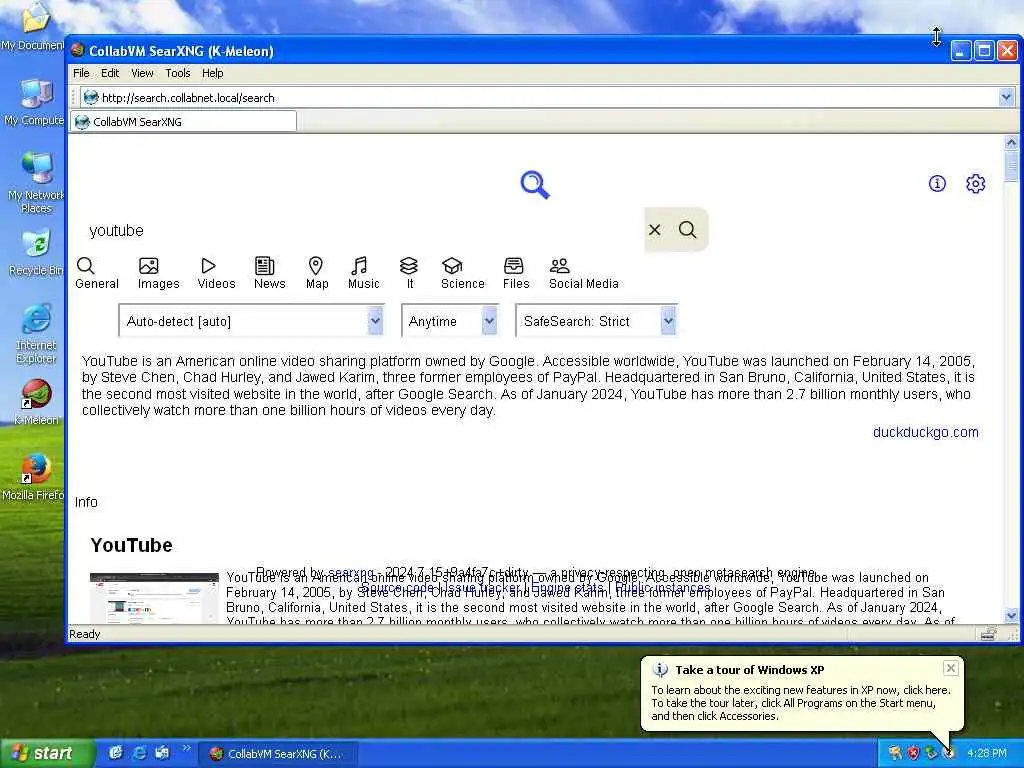1024x768 pixels.
Task: Select My Computer desktop icon
Action: [x=34, y=103]
